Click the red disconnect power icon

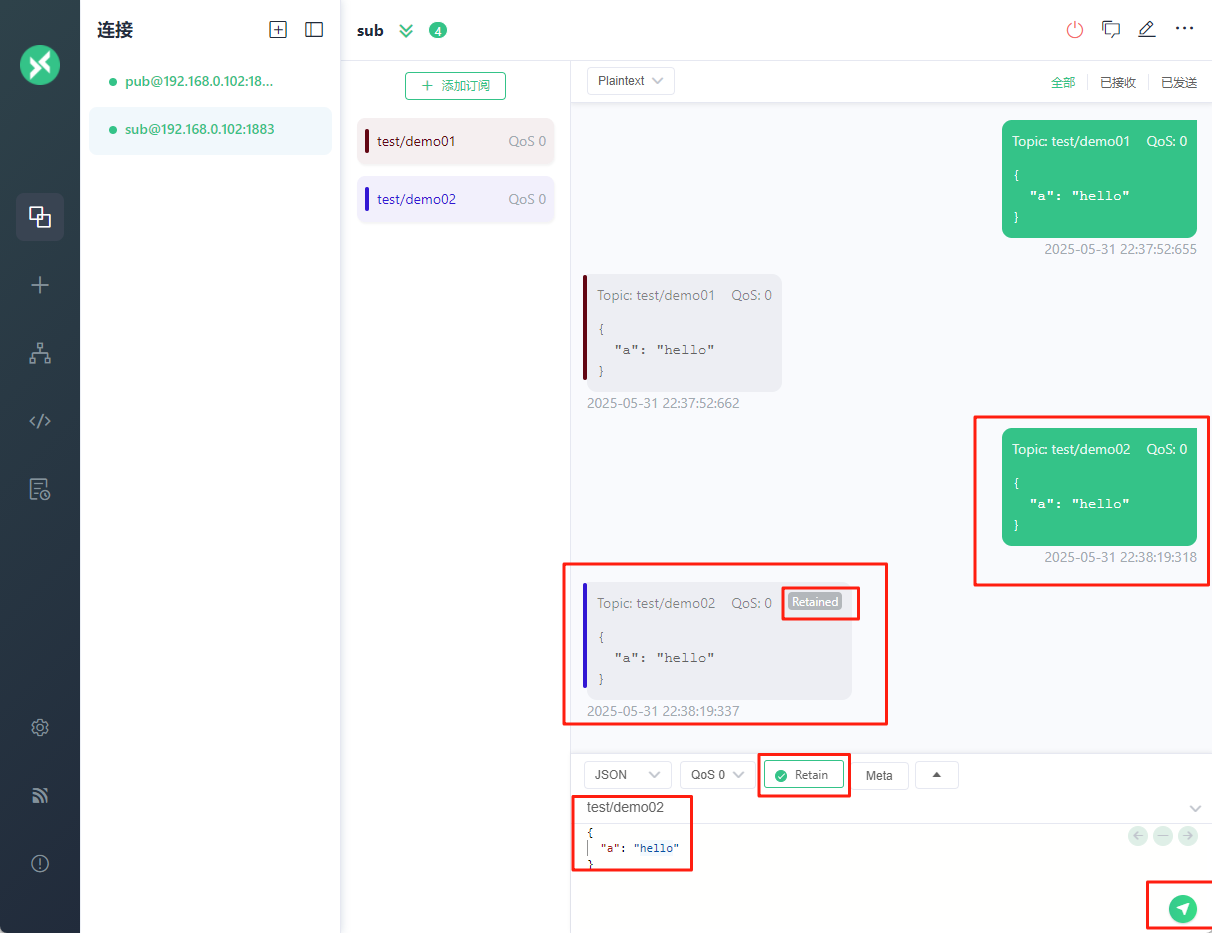pyautogui.click(x=1075, y=30)
